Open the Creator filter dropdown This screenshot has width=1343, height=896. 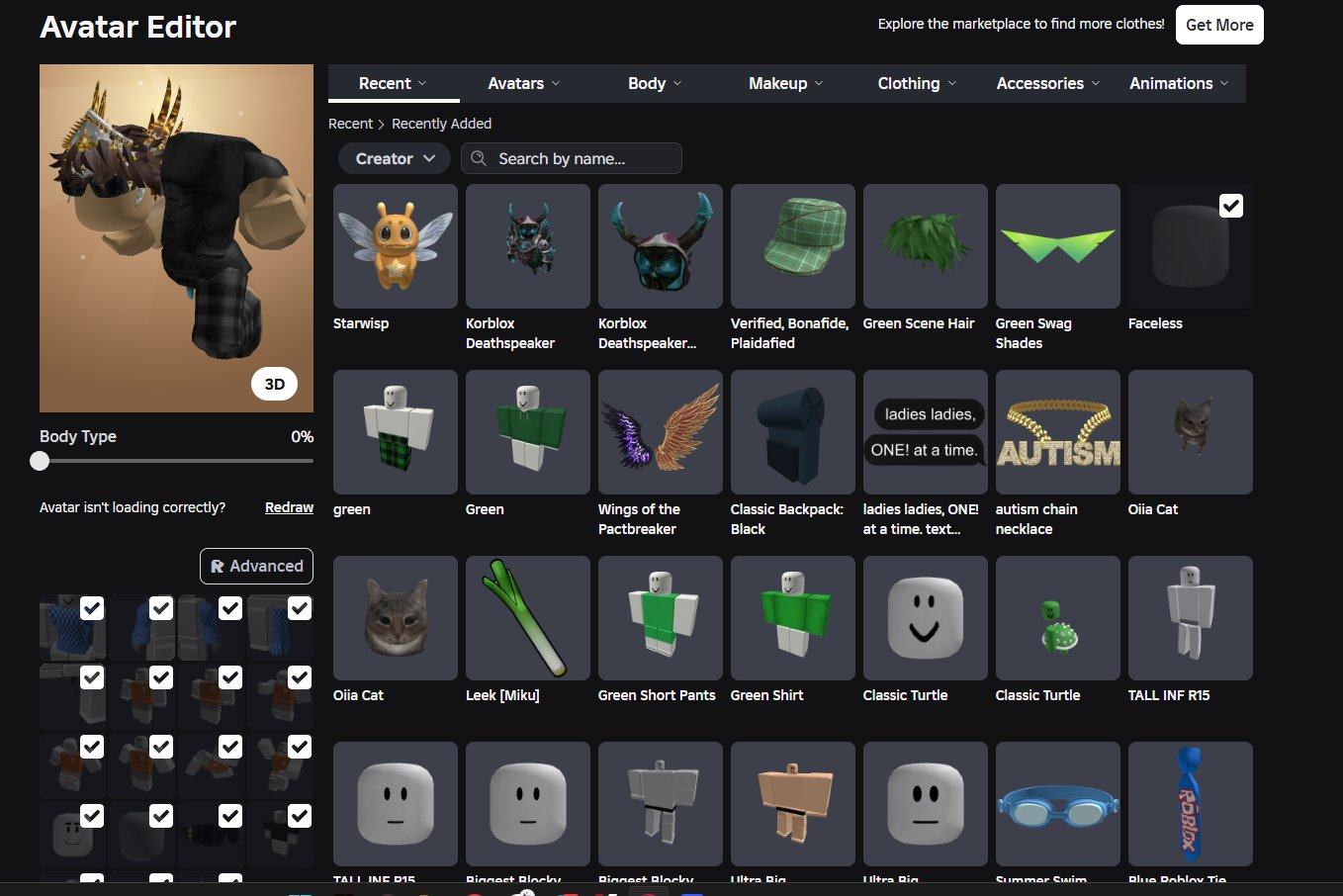pyautogui.click(x=396, y=158)
